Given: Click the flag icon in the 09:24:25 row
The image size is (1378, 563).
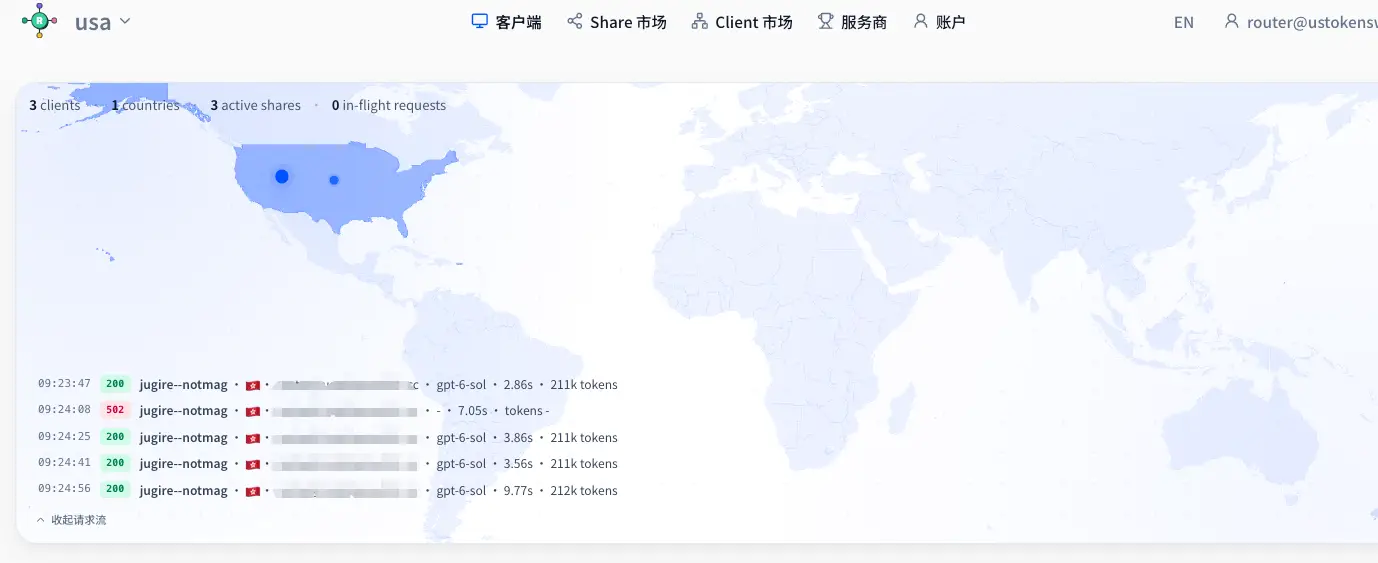Looking at the screenshot, I should pos(252,438).
